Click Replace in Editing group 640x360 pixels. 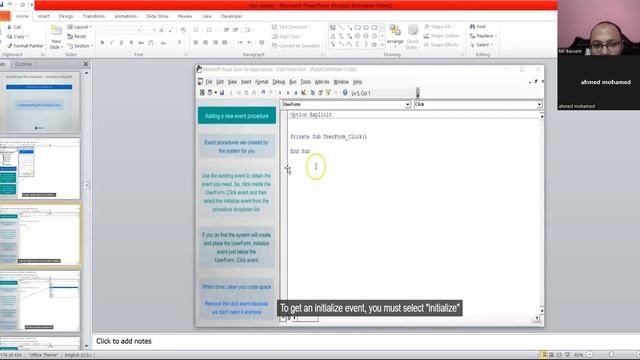tap(483, 36)
